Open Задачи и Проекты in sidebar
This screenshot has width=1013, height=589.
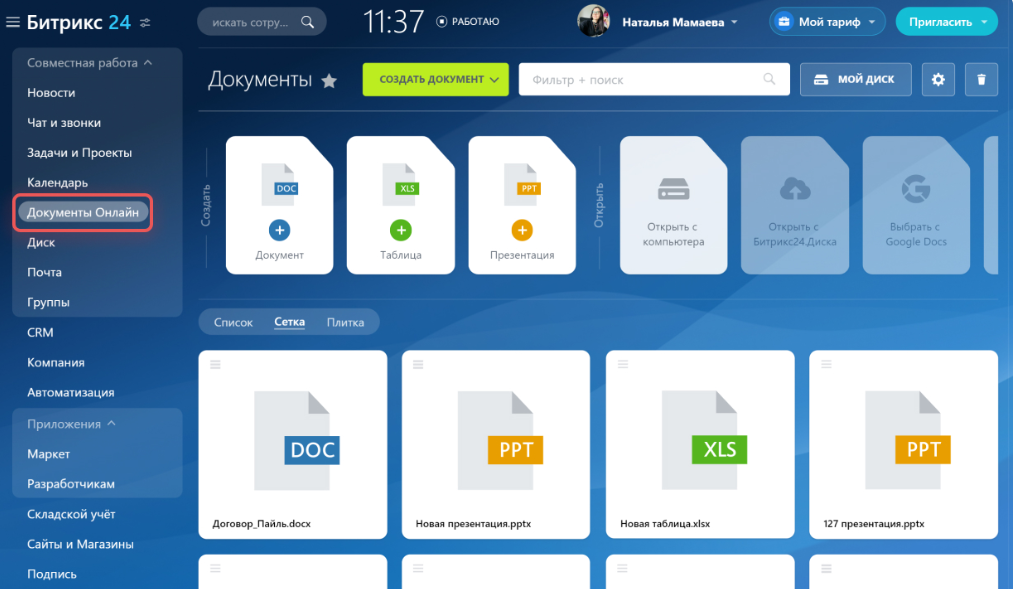tap(79, 153)
